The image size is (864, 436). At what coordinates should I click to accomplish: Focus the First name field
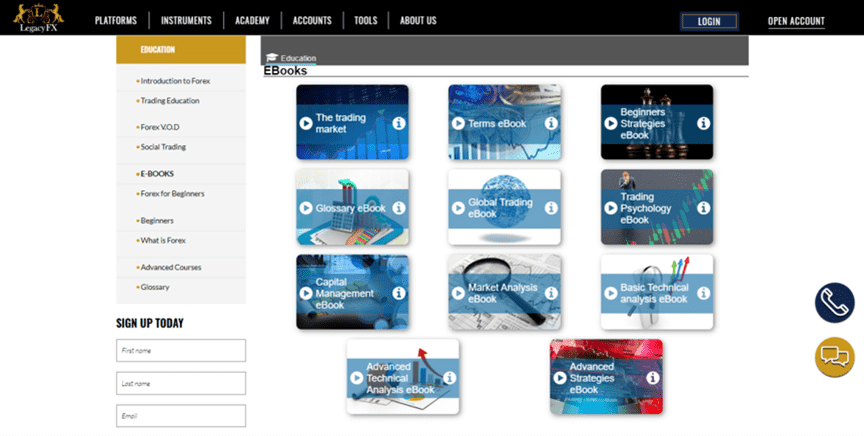(181, 351)
